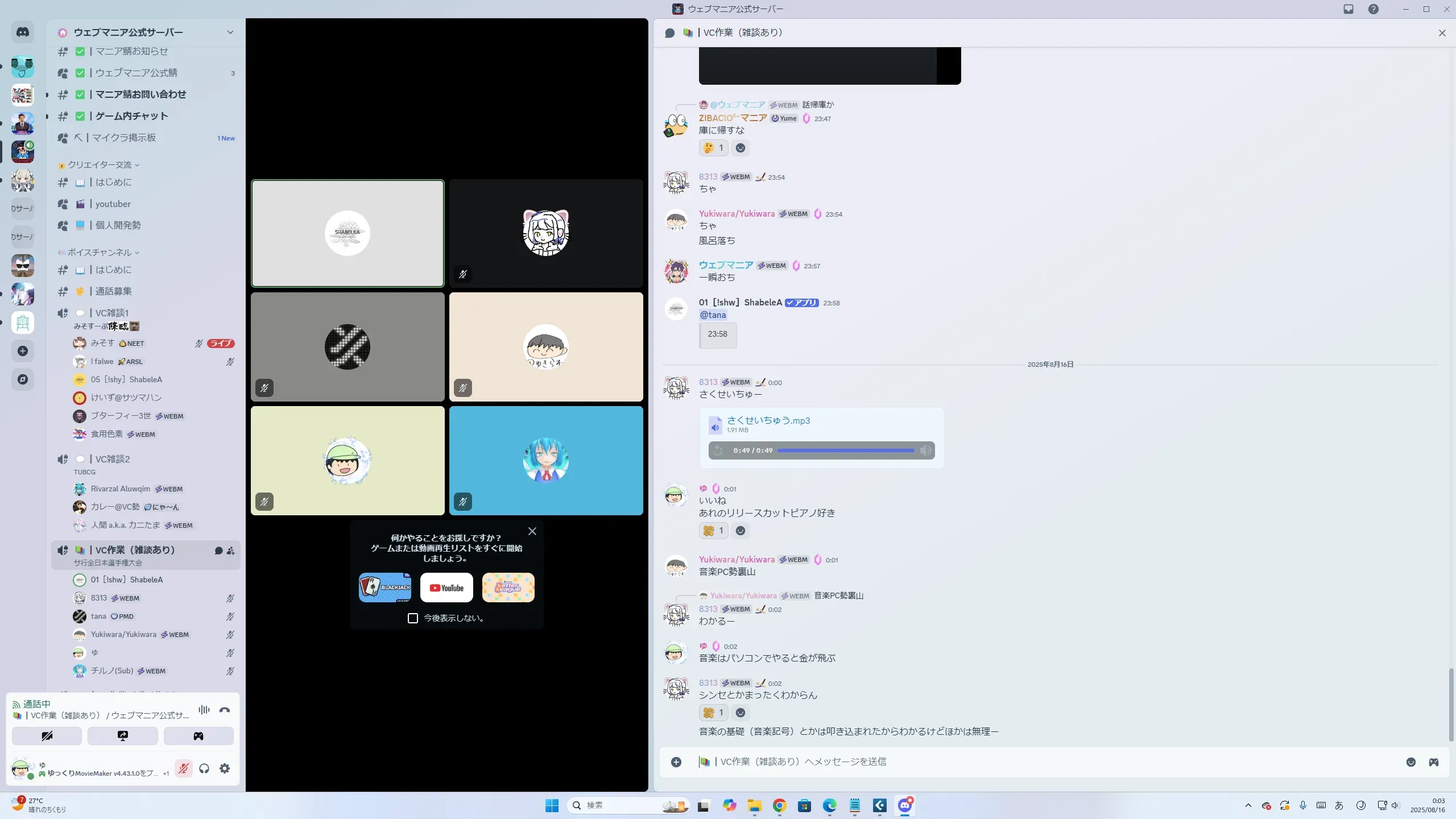Click the screen share button
Viewport: 1456px width, 819px height.
coord(123,736)
